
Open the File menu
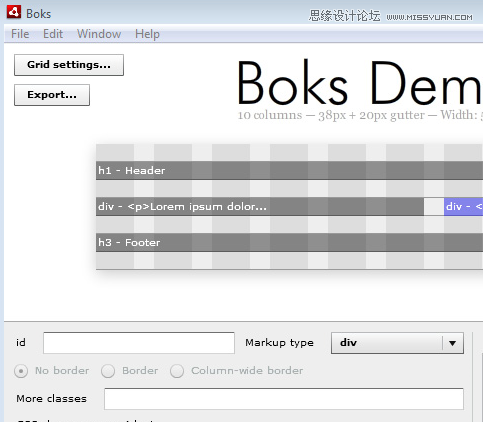20,34
